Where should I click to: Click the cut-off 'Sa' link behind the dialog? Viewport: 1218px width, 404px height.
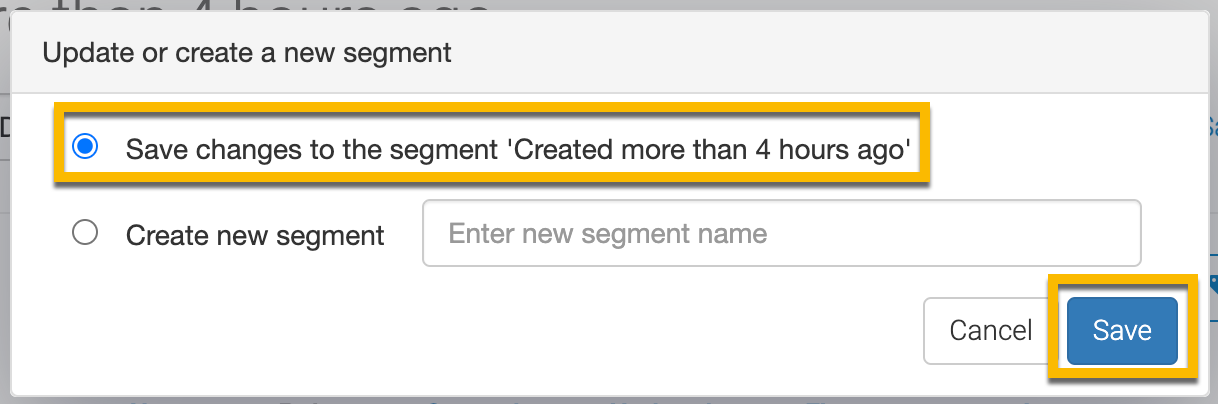coord(1212,128)
